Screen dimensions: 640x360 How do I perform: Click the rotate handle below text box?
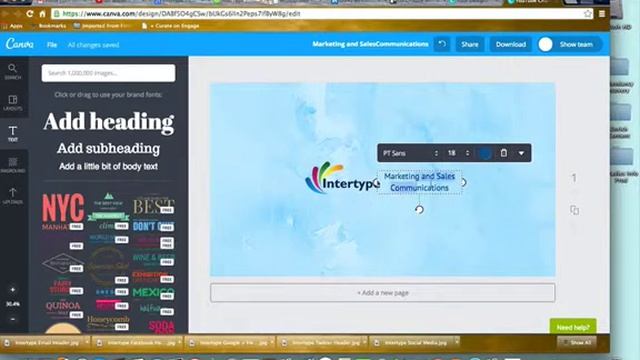(419, 209)
